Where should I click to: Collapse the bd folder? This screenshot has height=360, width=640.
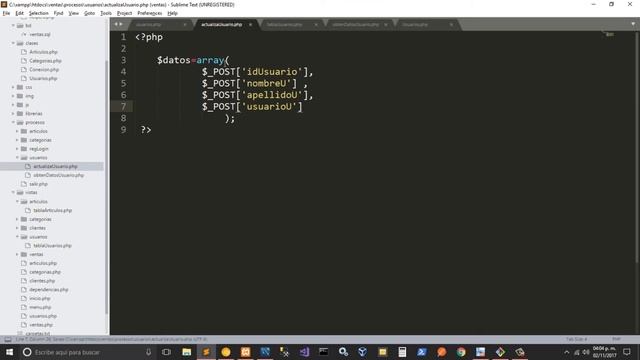[x=13, y=25]
